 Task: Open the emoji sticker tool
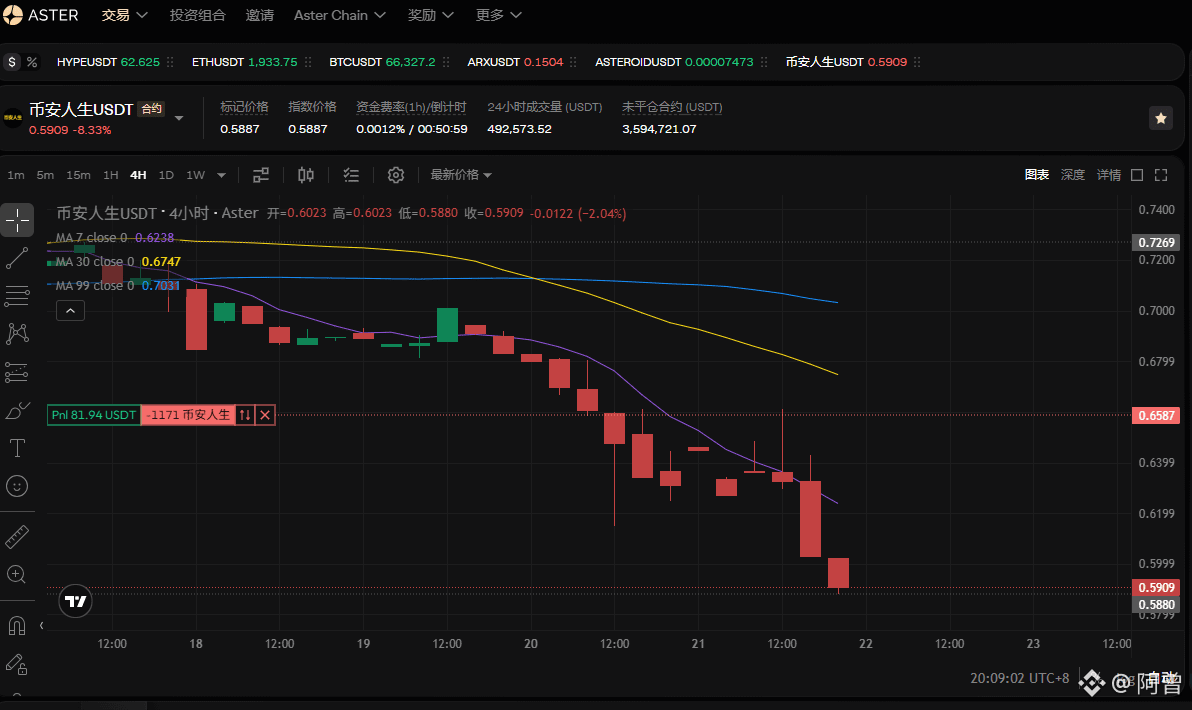coord(17,487)
